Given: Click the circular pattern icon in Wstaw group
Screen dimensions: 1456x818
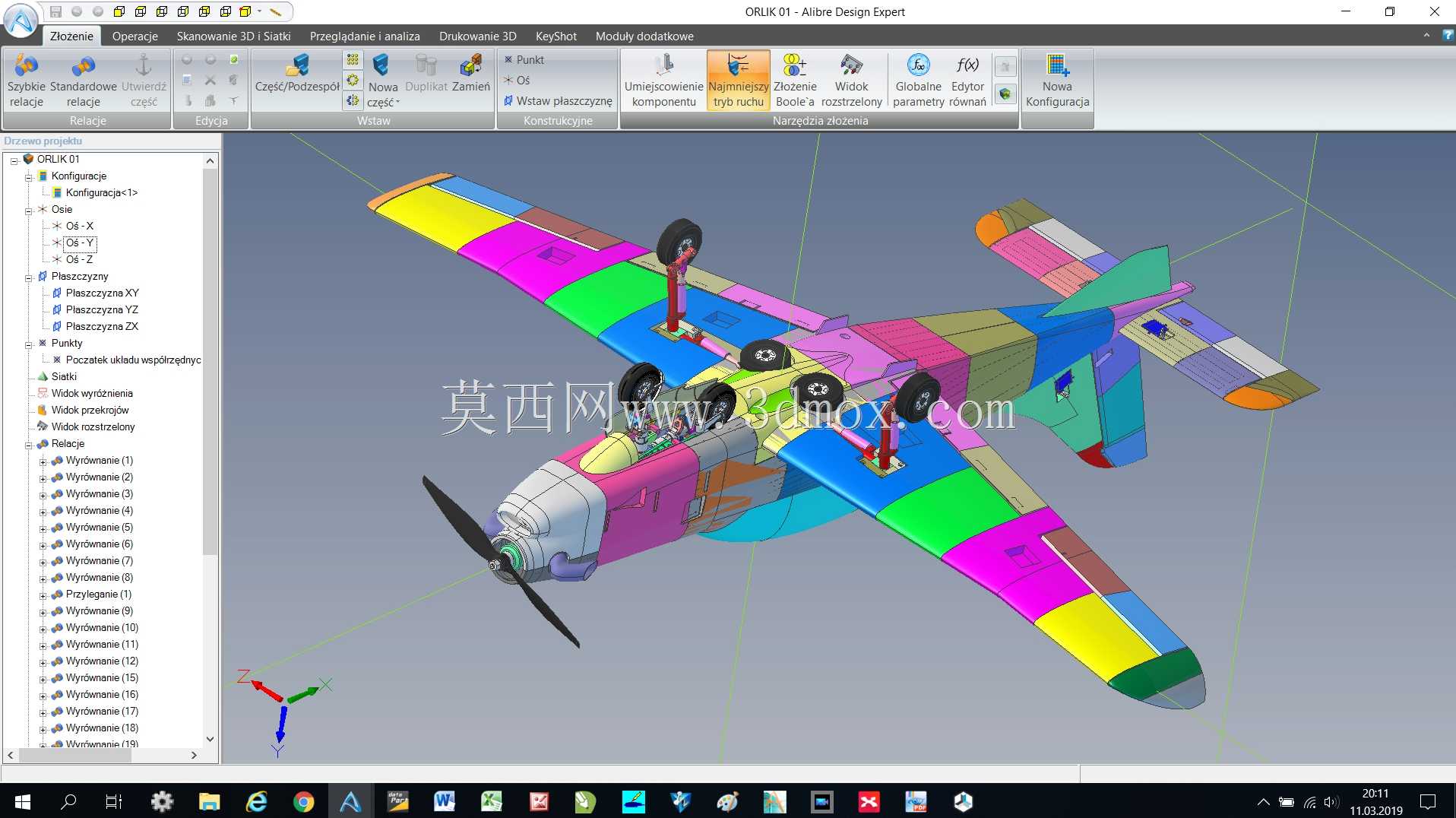Looking at the screenshot, I should (353, 80).
